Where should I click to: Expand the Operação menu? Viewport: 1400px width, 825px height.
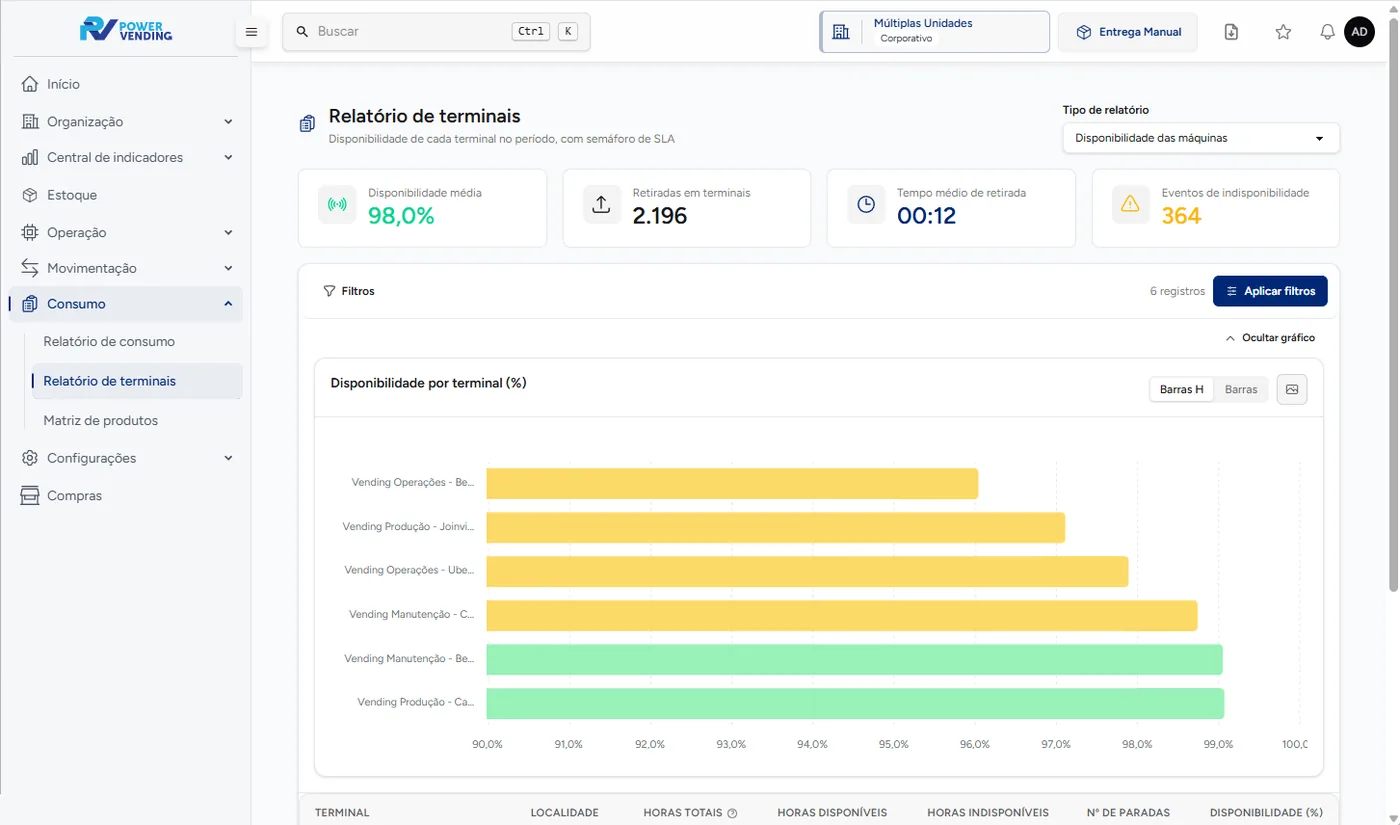[126, 232]
